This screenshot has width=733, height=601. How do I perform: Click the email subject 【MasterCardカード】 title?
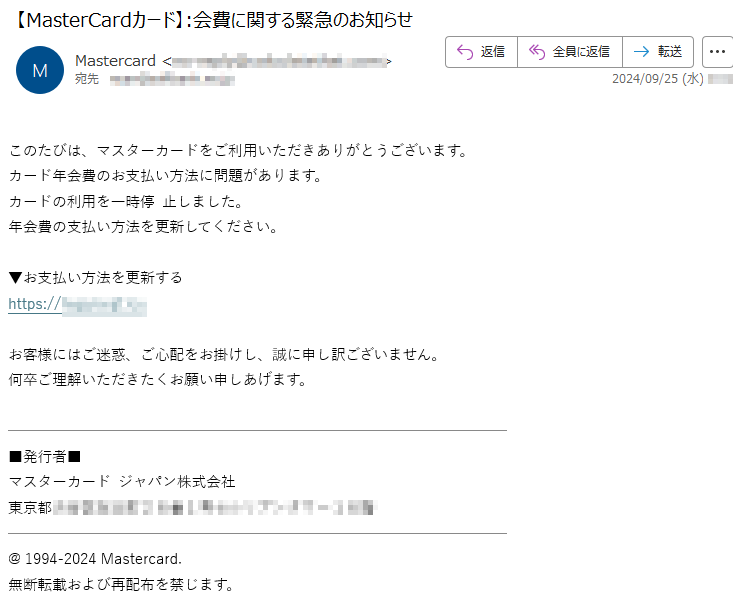[212, 20]
